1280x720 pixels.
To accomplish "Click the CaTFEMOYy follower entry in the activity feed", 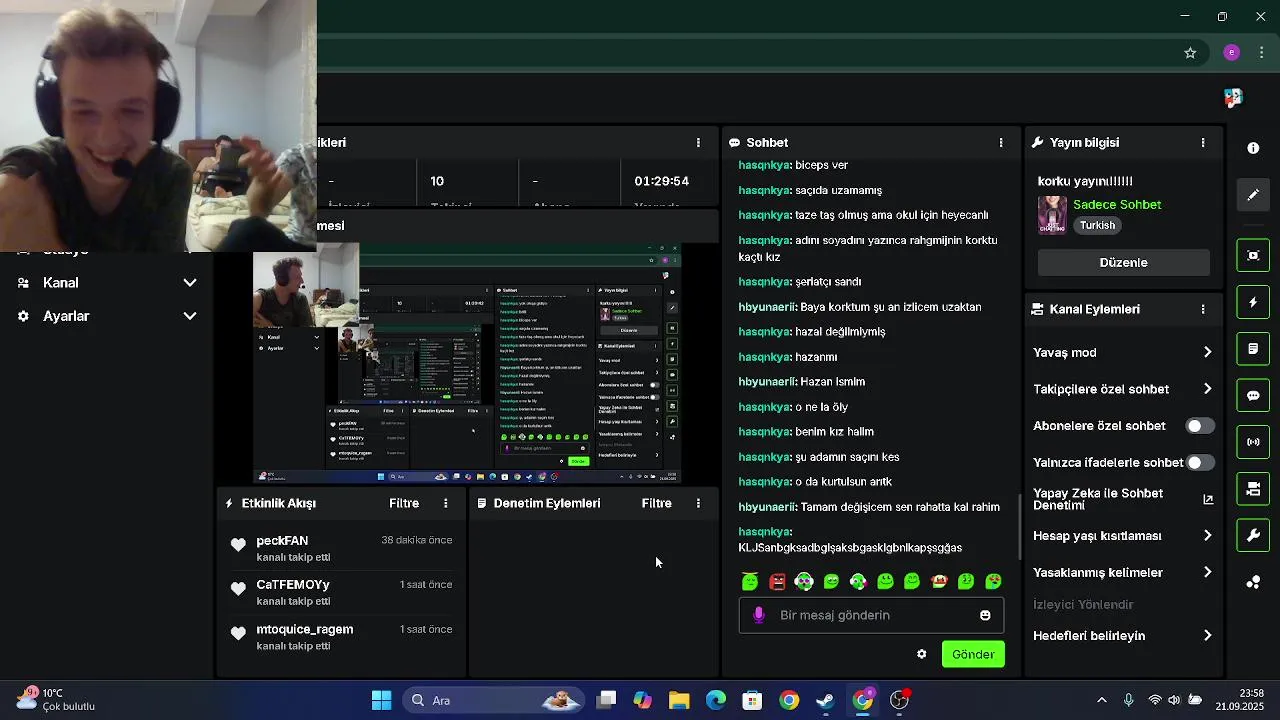I will click(341, 592).
